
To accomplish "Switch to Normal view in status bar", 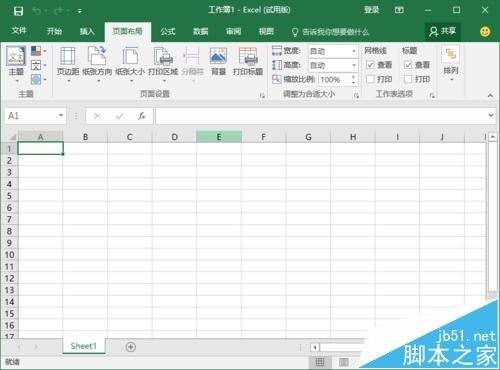I will coord(320,362).
